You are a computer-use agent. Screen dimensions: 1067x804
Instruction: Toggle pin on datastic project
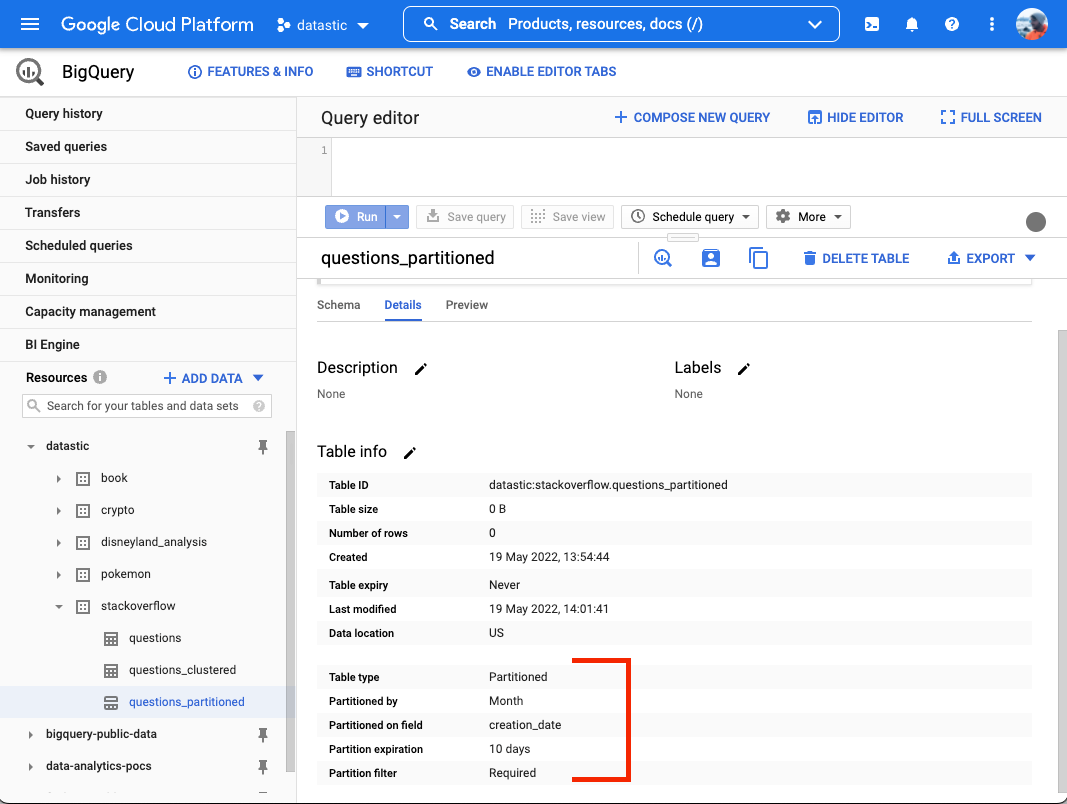pyautogui.click(x=263, y=447)
